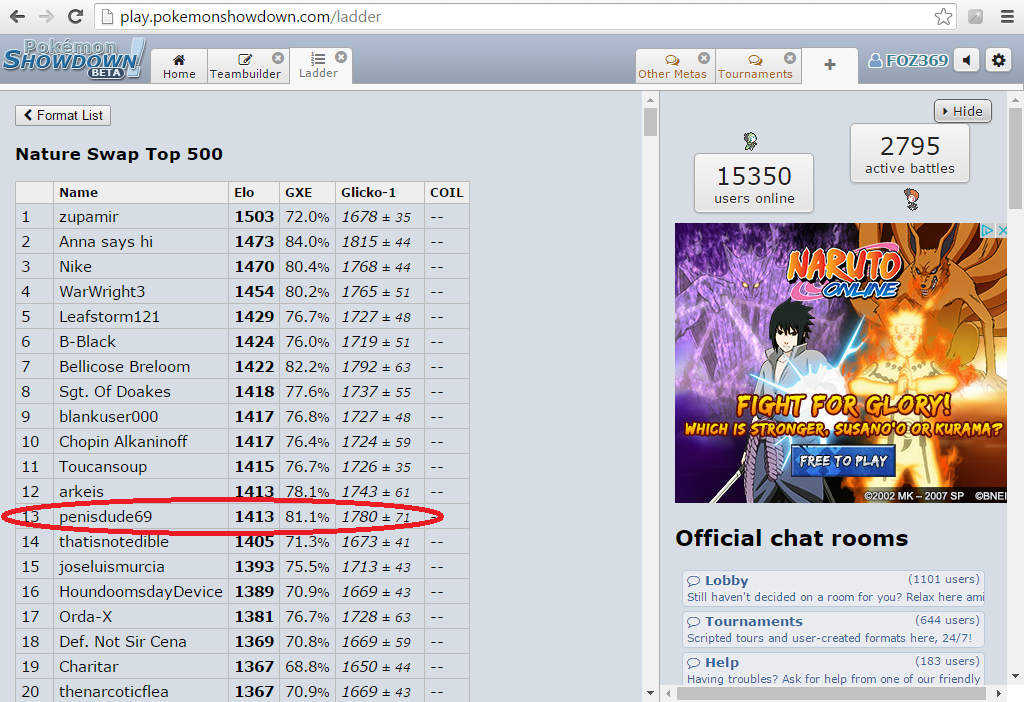Select Bellicose Breloom in ladder
Image resolution: width=1024 pixels, height=702 pixels.
click(x=125, y=366)
